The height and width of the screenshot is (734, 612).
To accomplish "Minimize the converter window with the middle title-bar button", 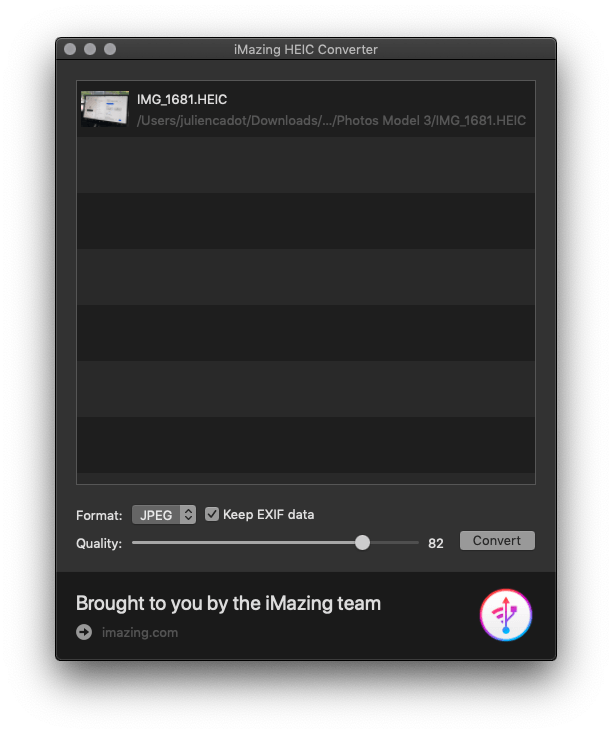I will point(90,49).
